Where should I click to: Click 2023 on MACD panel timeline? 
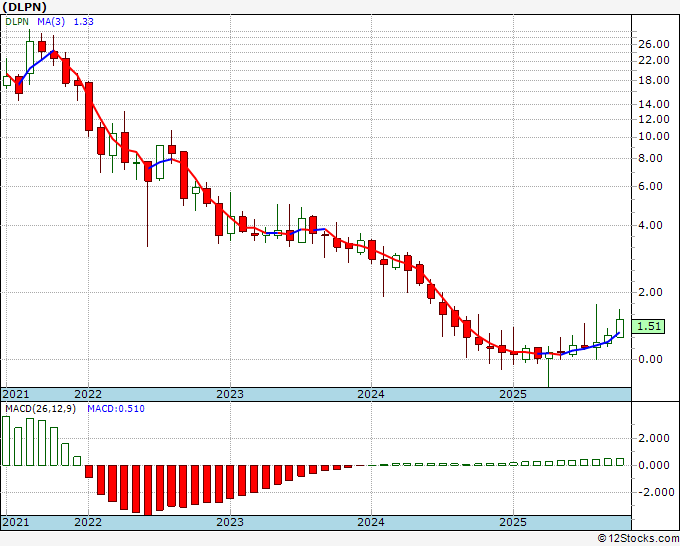230,522
